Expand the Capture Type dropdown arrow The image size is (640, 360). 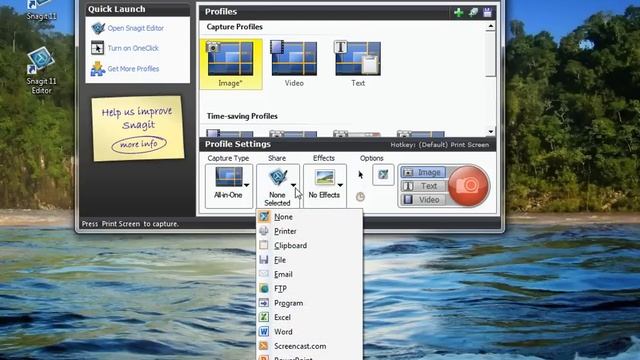247,185
